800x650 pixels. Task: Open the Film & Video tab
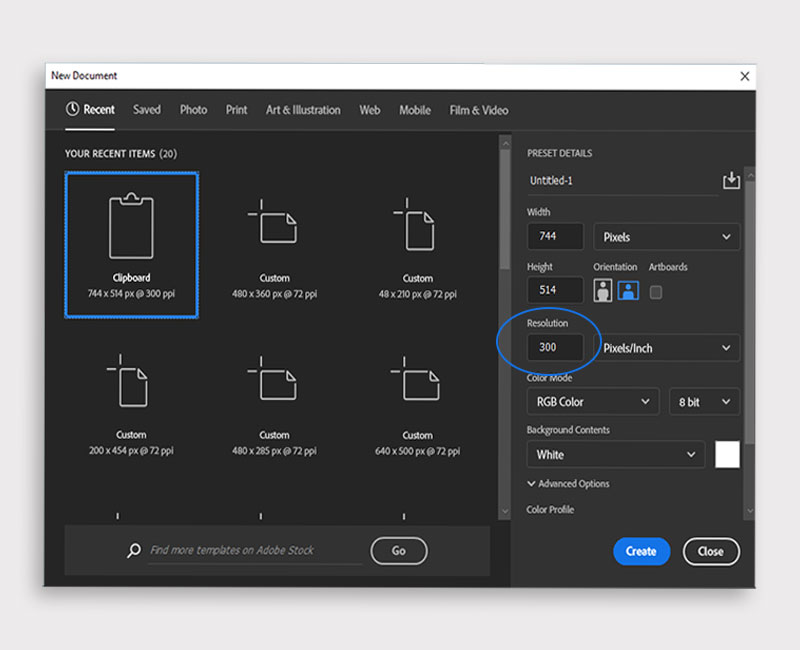point(478,110)
